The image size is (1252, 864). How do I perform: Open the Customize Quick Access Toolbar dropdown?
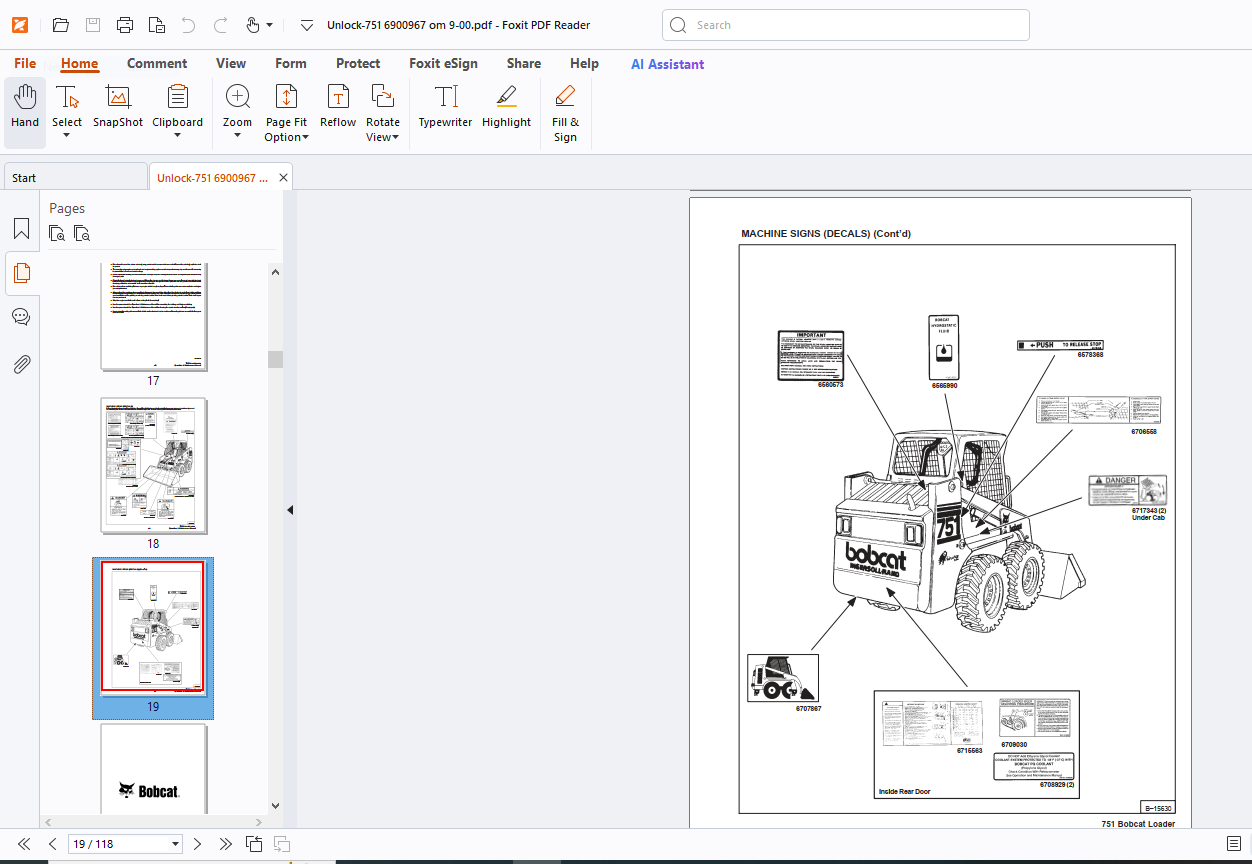tap(307, 25)
